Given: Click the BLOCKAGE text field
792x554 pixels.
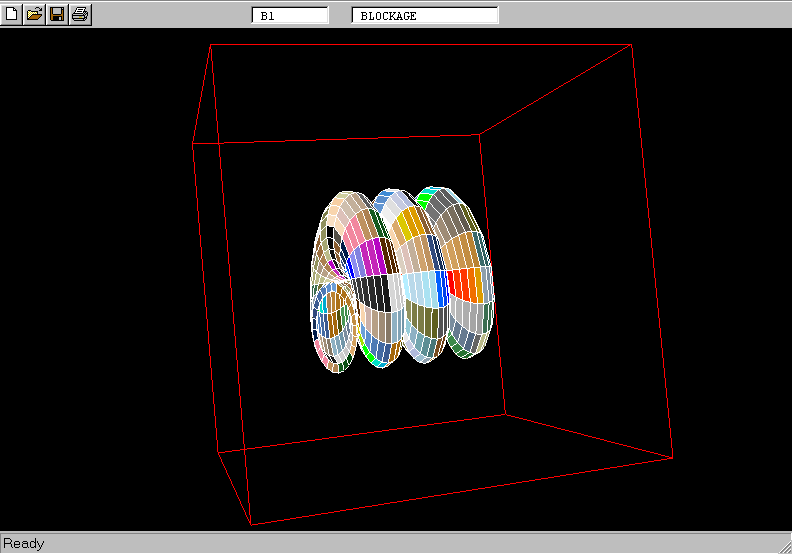Looking at the screenshot, I should tap(424, 16).
